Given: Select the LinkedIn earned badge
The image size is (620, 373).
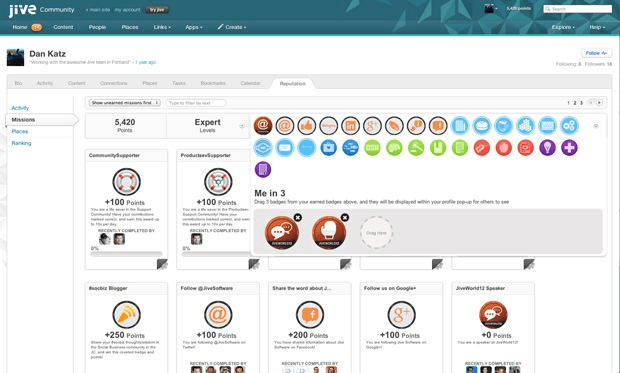Looking at the screenshot, I should 350,126.
